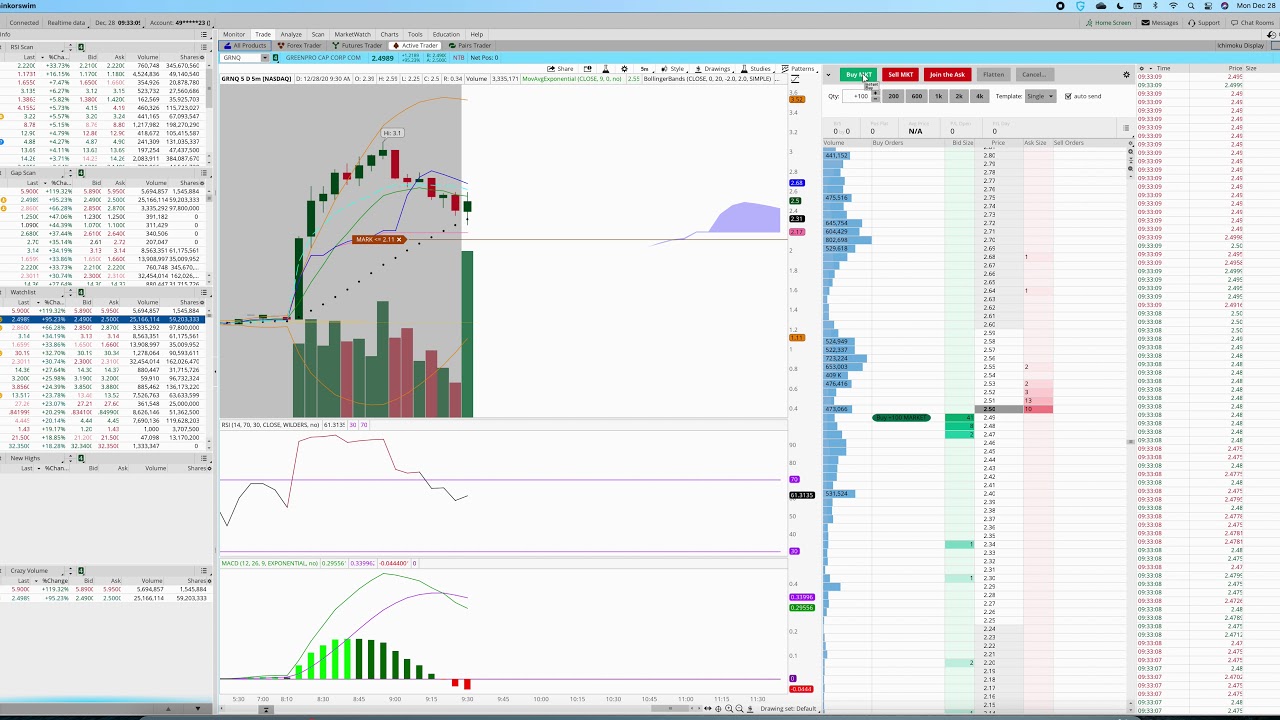Select the Futures Trader sub-tab
1280x720 pixels.
[x=358, y=45]
